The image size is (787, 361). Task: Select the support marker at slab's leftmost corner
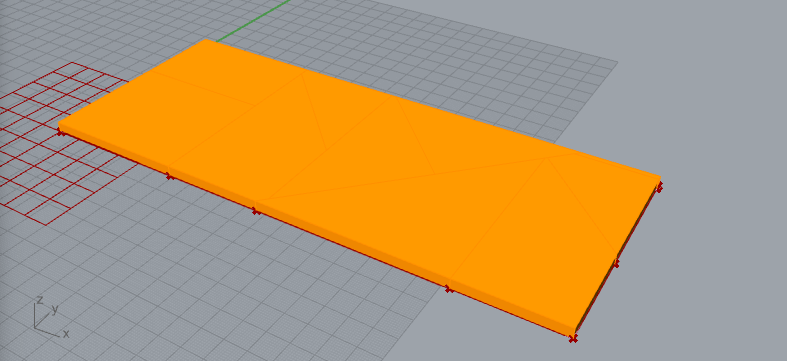tap(61, 133)
